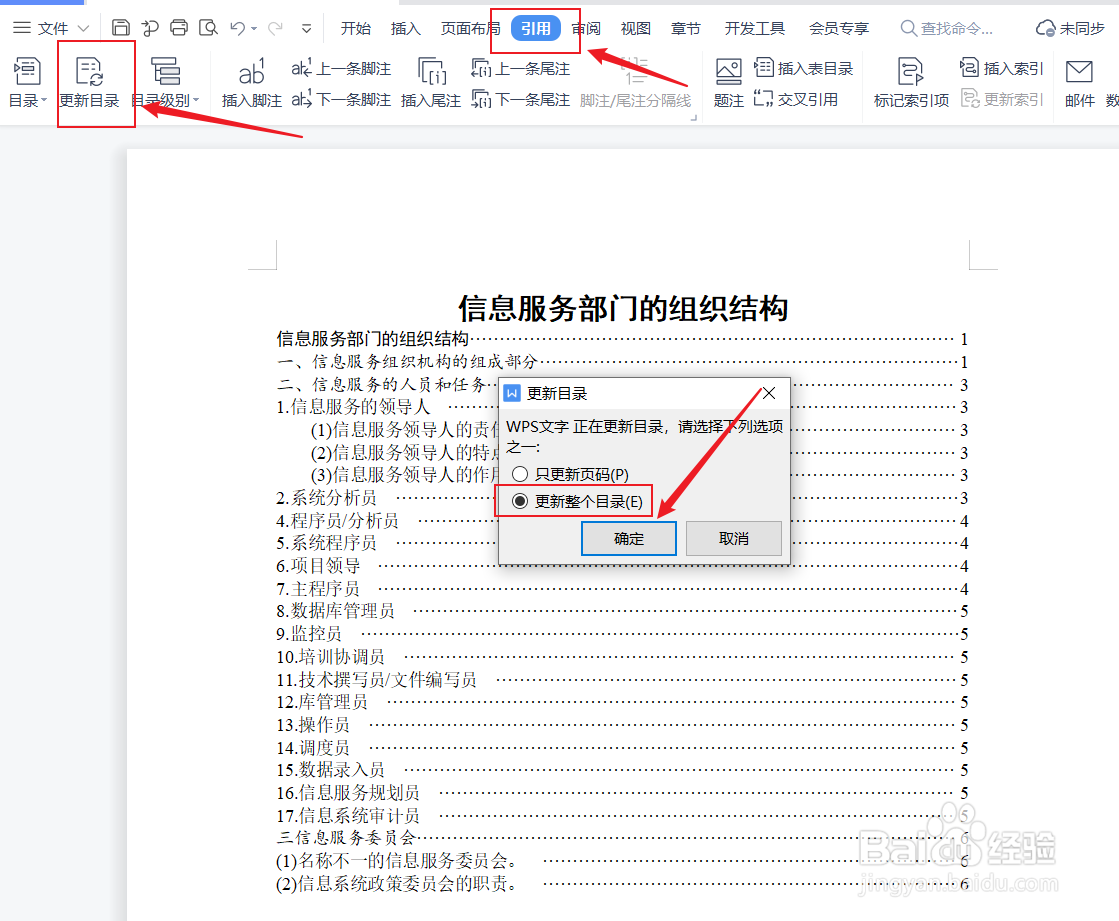Select the 题注 (Caption) icon
Image resolution: width=1119 pixels, height=921 pixels.
728,80
